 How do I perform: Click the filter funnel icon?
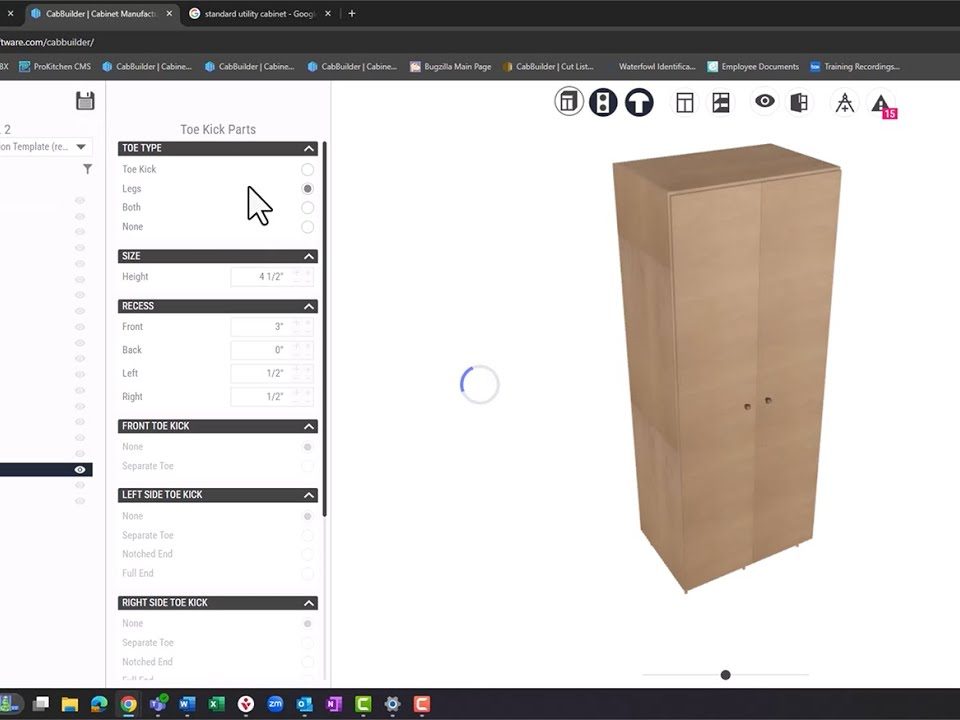tap(87, 169)
